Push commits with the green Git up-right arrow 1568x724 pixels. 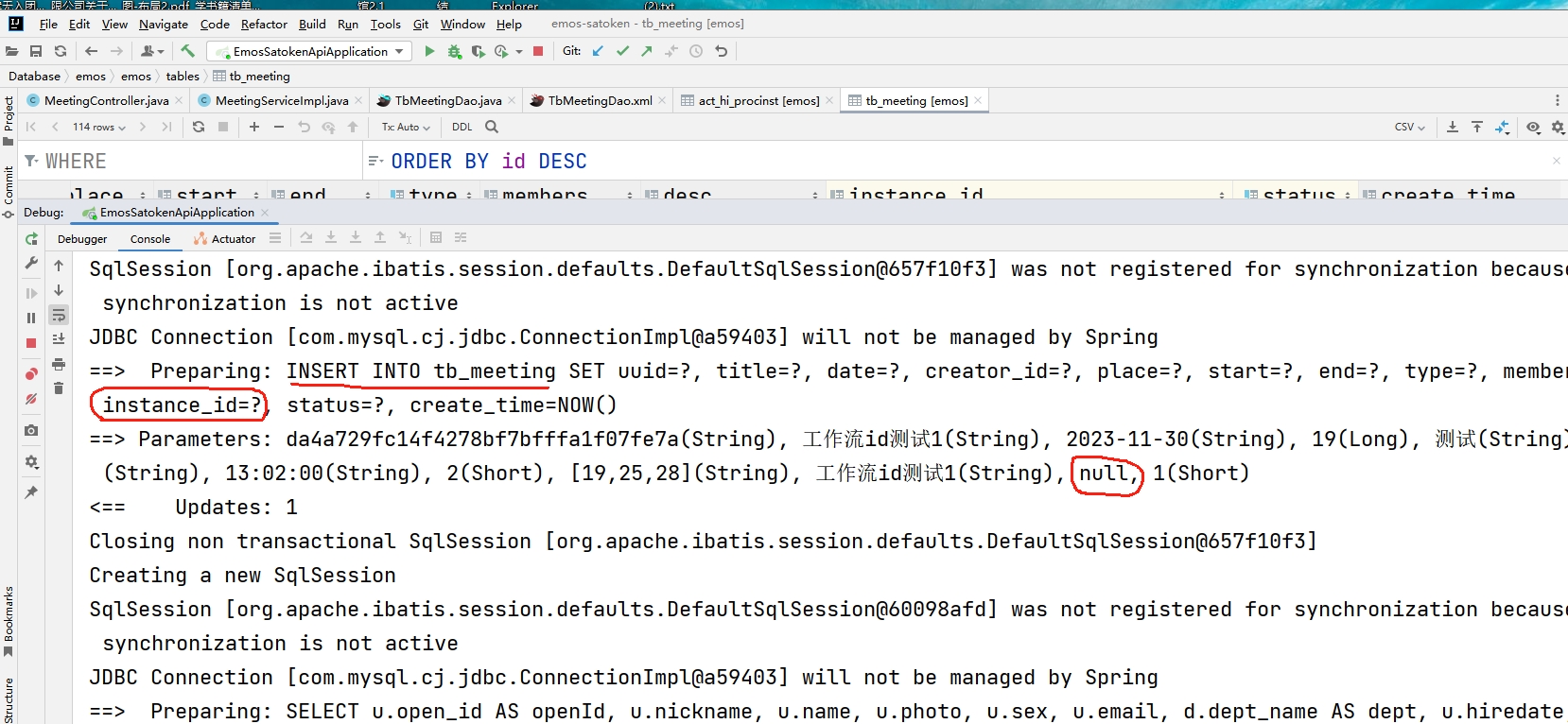(647, 51)
